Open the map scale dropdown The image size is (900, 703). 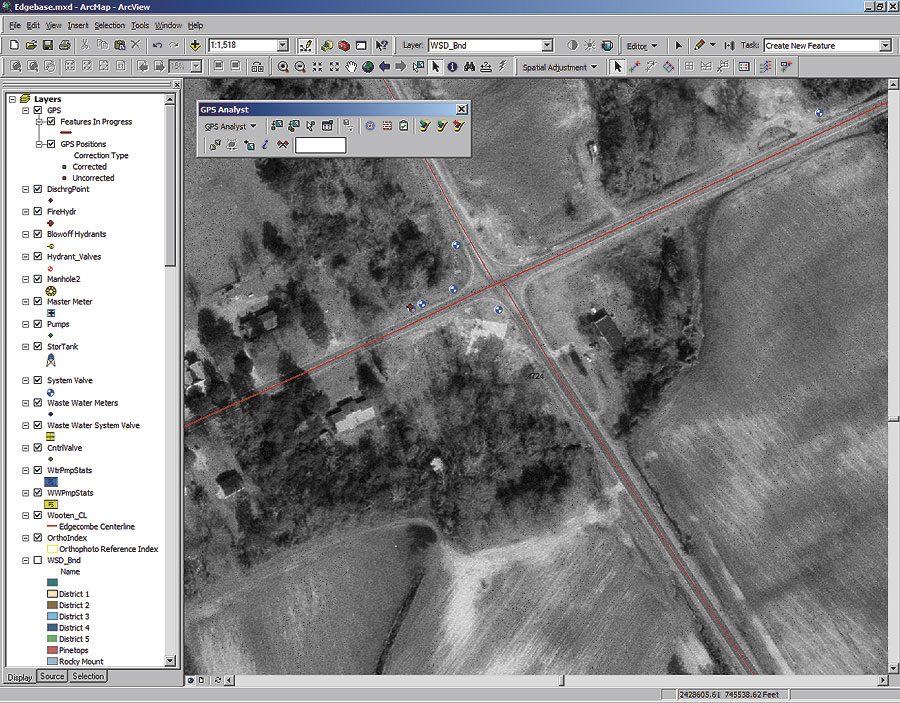click(x=283, y=45)
